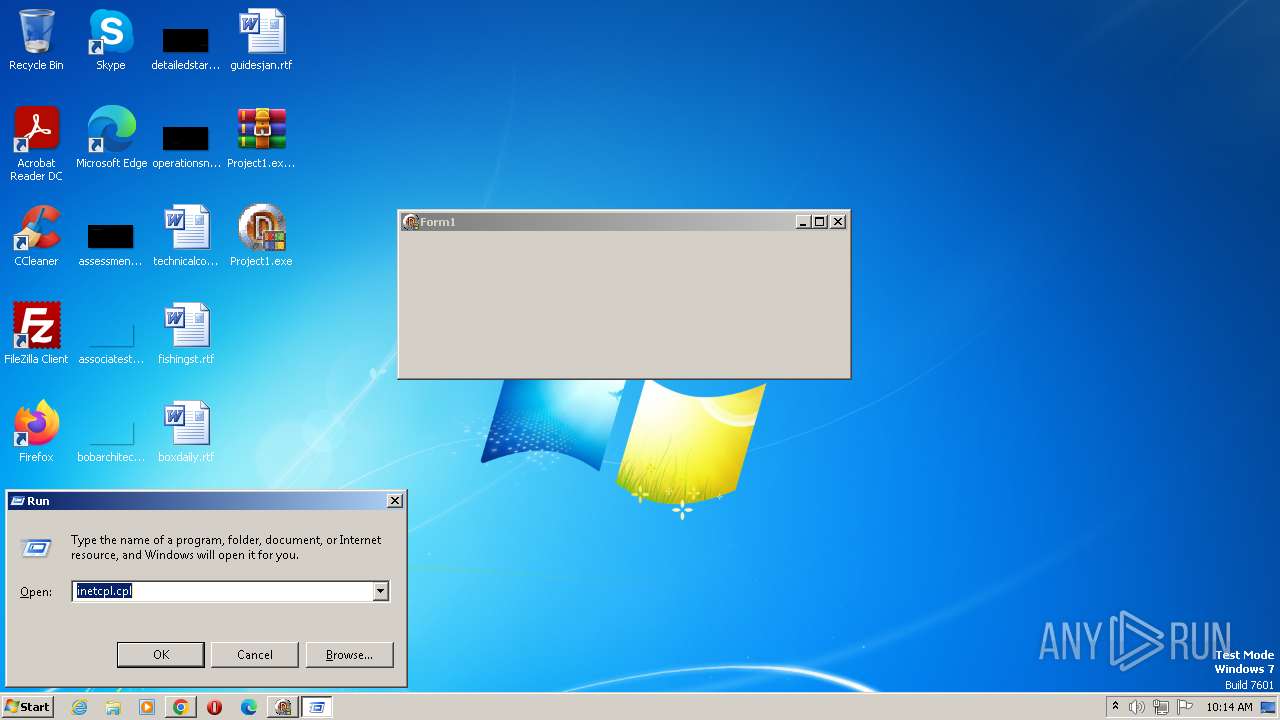The width and height of the screenshot is (1280, 720).
Task: Select the Firefox desktop shortcut
Action: (x=36, y=432)
